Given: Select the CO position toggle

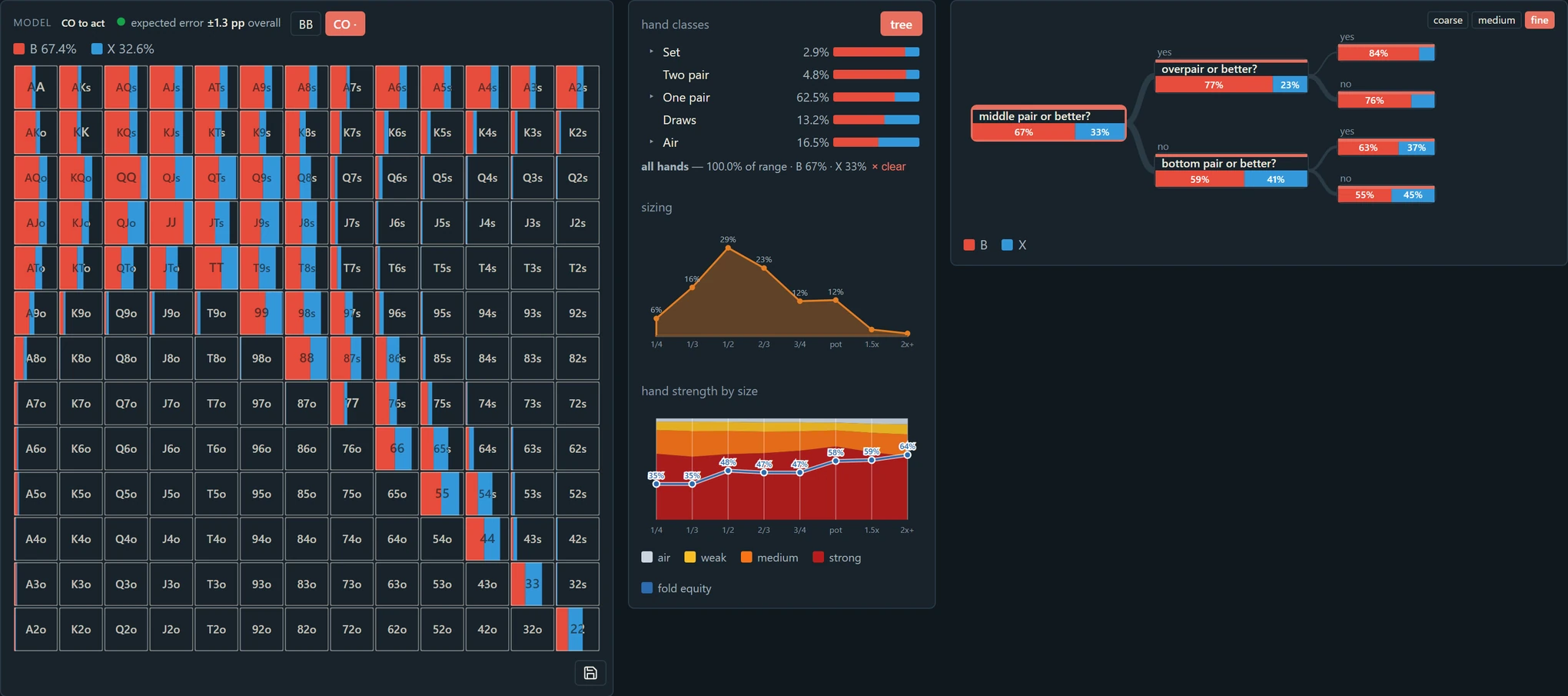Looking at the screenshot, I should [x=345, y=24].
